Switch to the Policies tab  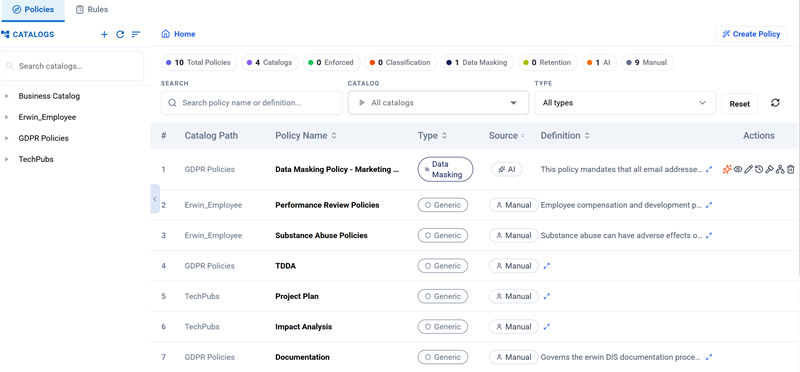tap(33, 10)
